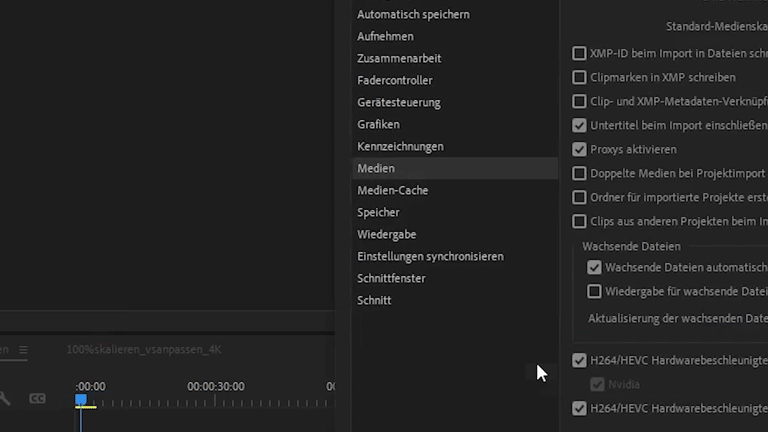
Task: Click the wrench timeline settings icon
Action: point(5,398)
